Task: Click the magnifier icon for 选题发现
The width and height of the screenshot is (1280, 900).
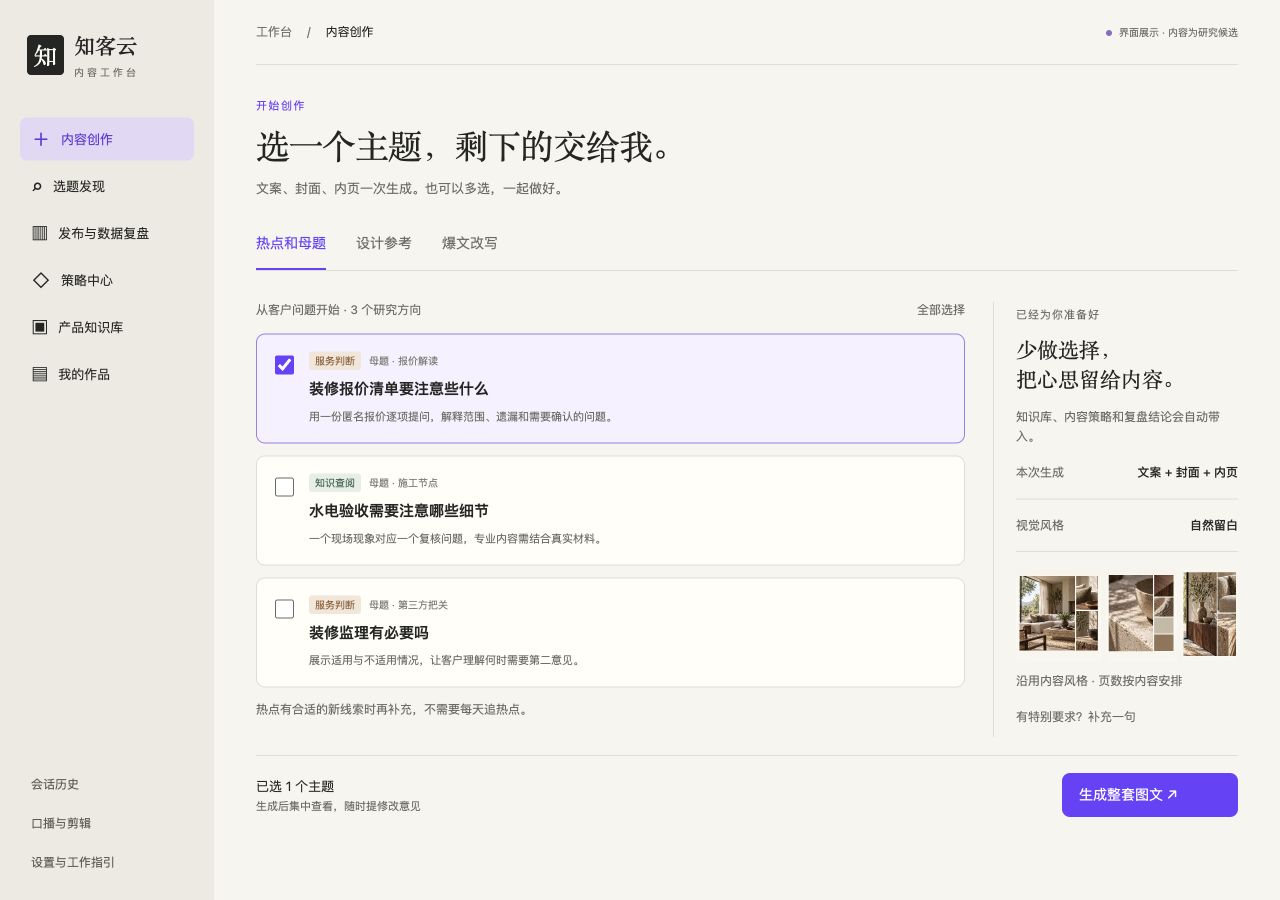Action: coord(37,186)
